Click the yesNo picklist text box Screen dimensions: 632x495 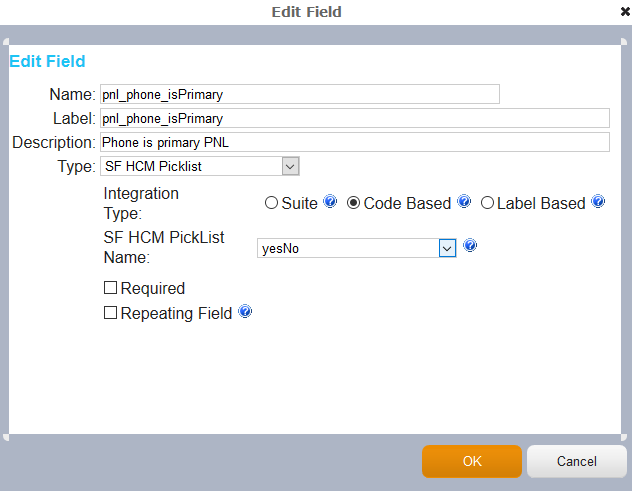(x=348, y=248)
